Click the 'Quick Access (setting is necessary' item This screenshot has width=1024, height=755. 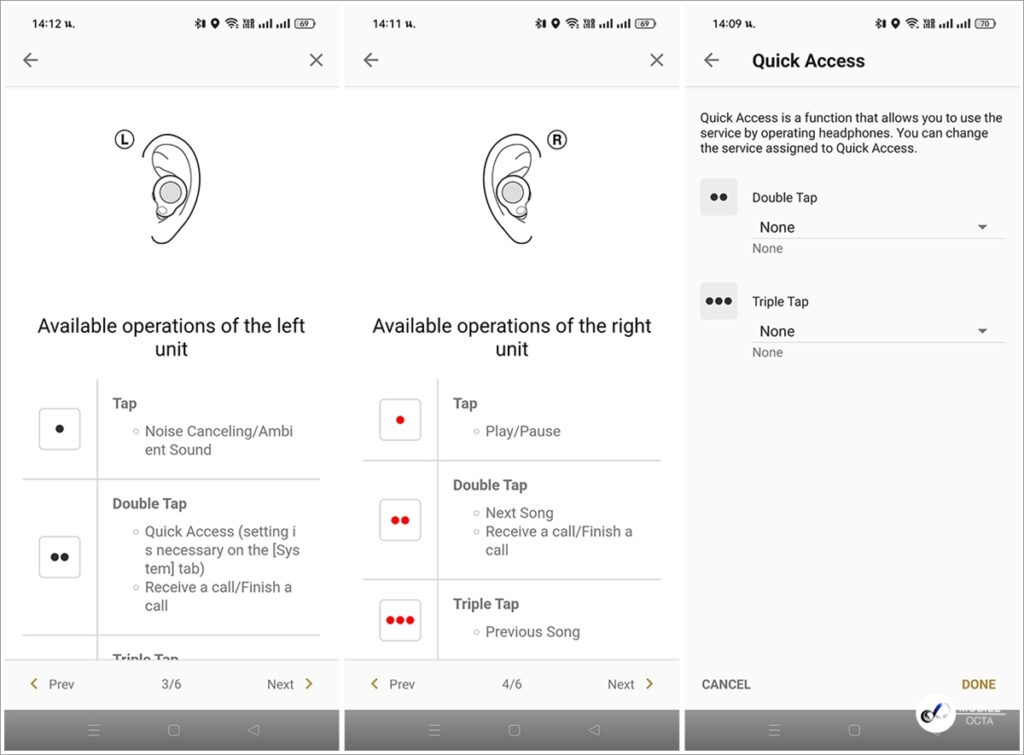point(222,550)
